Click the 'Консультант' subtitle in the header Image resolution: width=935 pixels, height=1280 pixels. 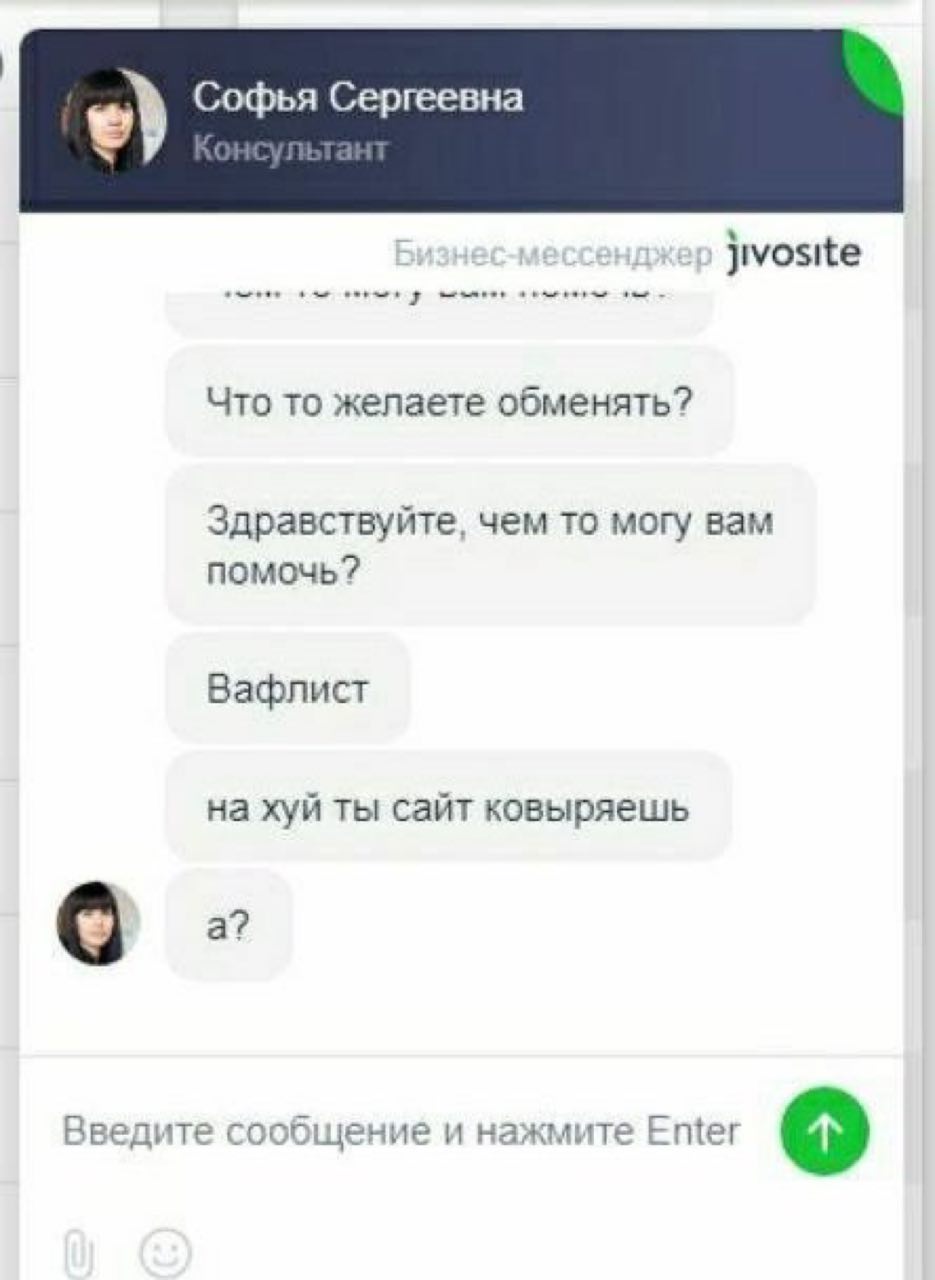289,148
